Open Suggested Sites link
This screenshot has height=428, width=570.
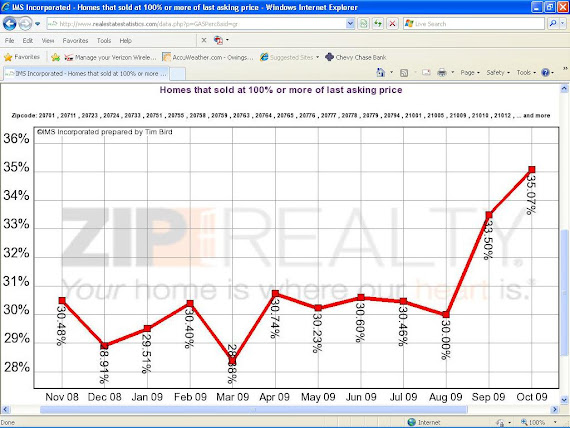click(286, 57)
